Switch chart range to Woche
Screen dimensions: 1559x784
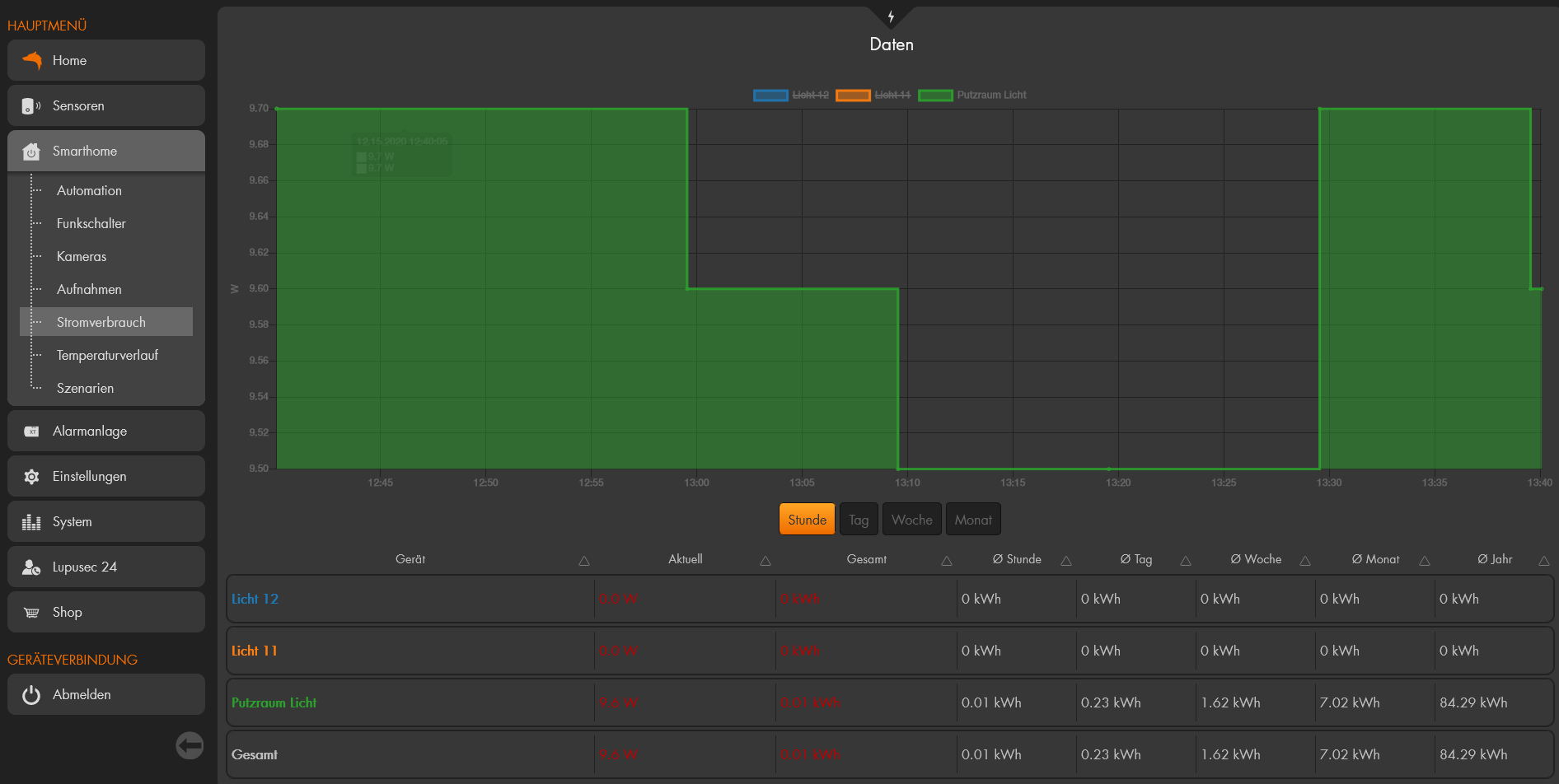[911, 520]
